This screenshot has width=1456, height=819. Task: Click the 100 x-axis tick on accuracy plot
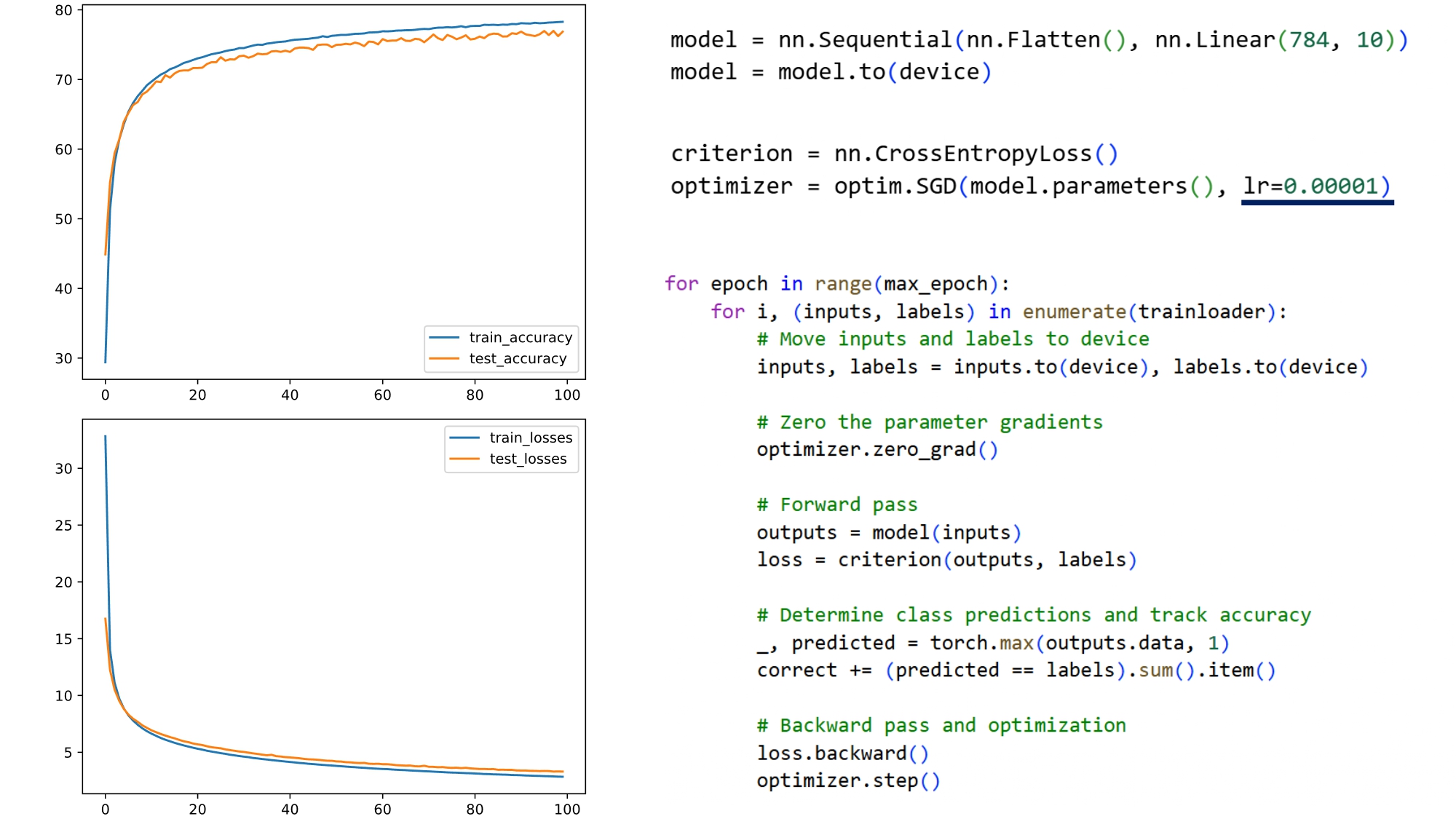click(x=566, y=395)
